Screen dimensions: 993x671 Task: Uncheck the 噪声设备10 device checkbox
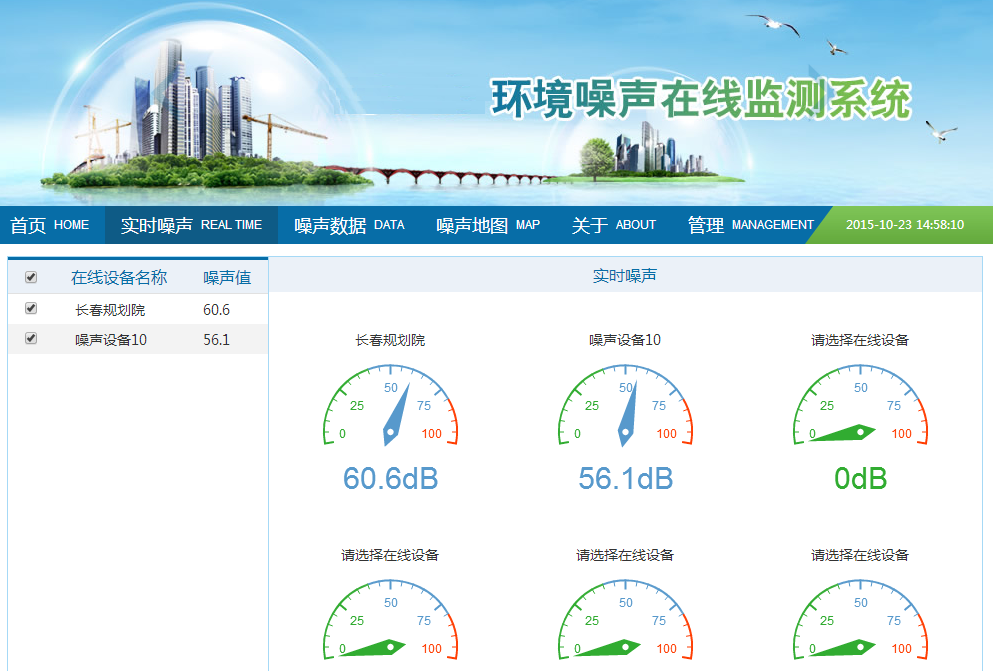[x=31, y=339]
